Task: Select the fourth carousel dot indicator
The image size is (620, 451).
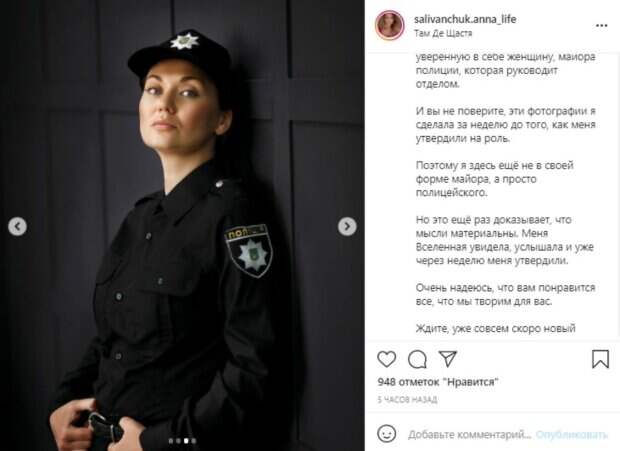Action: [194, 441]
